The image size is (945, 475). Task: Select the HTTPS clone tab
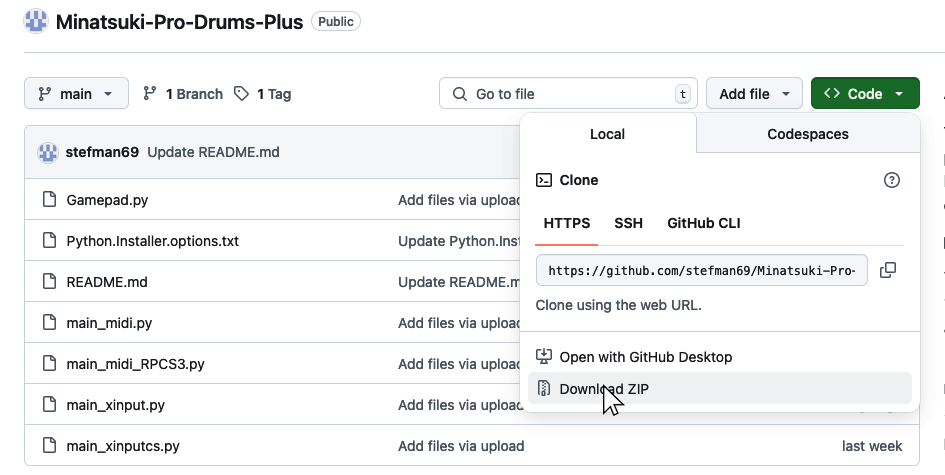pos(567,223)
